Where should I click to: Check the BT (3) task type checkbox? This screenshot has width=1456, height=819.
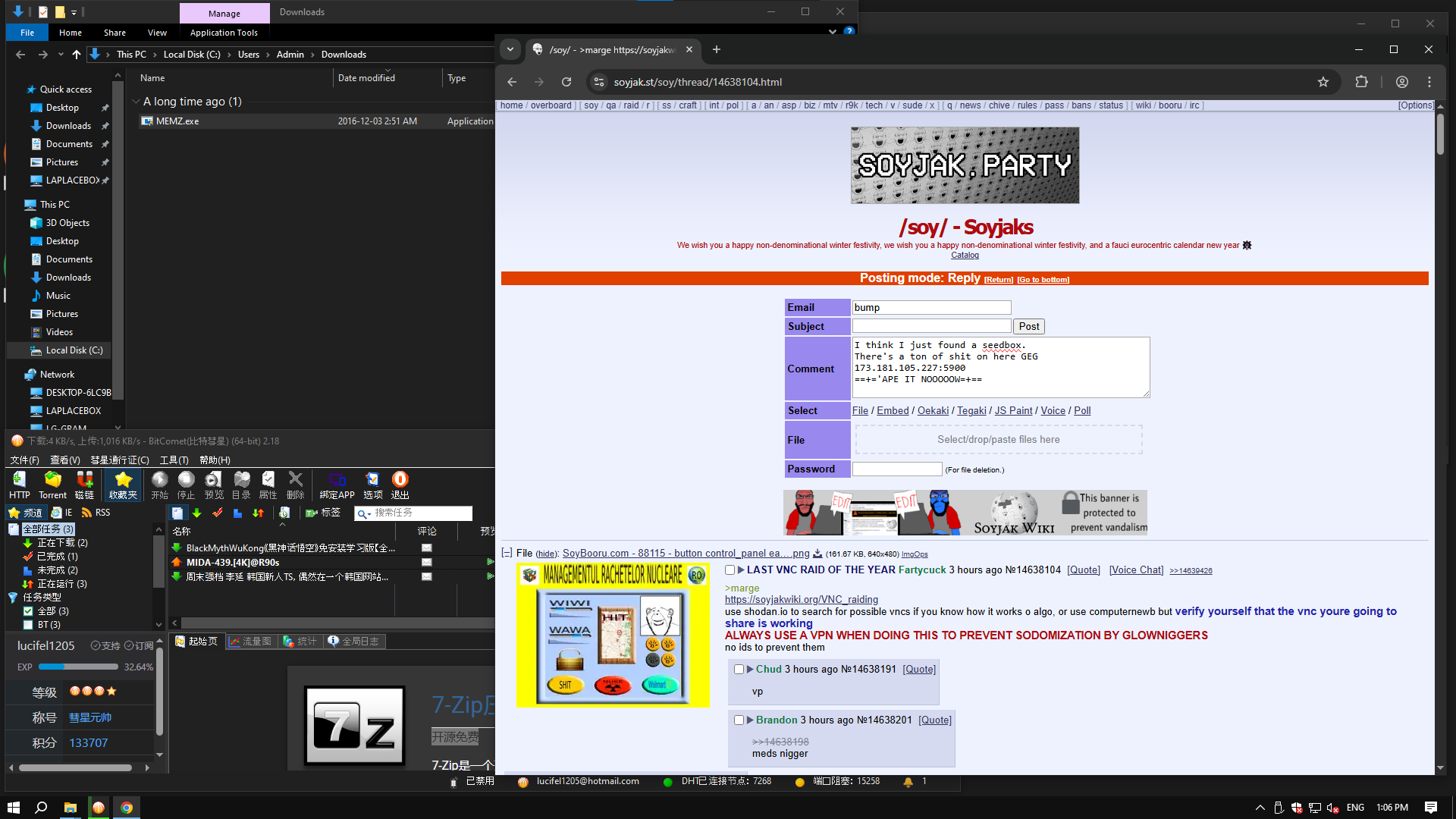[28, 625]
